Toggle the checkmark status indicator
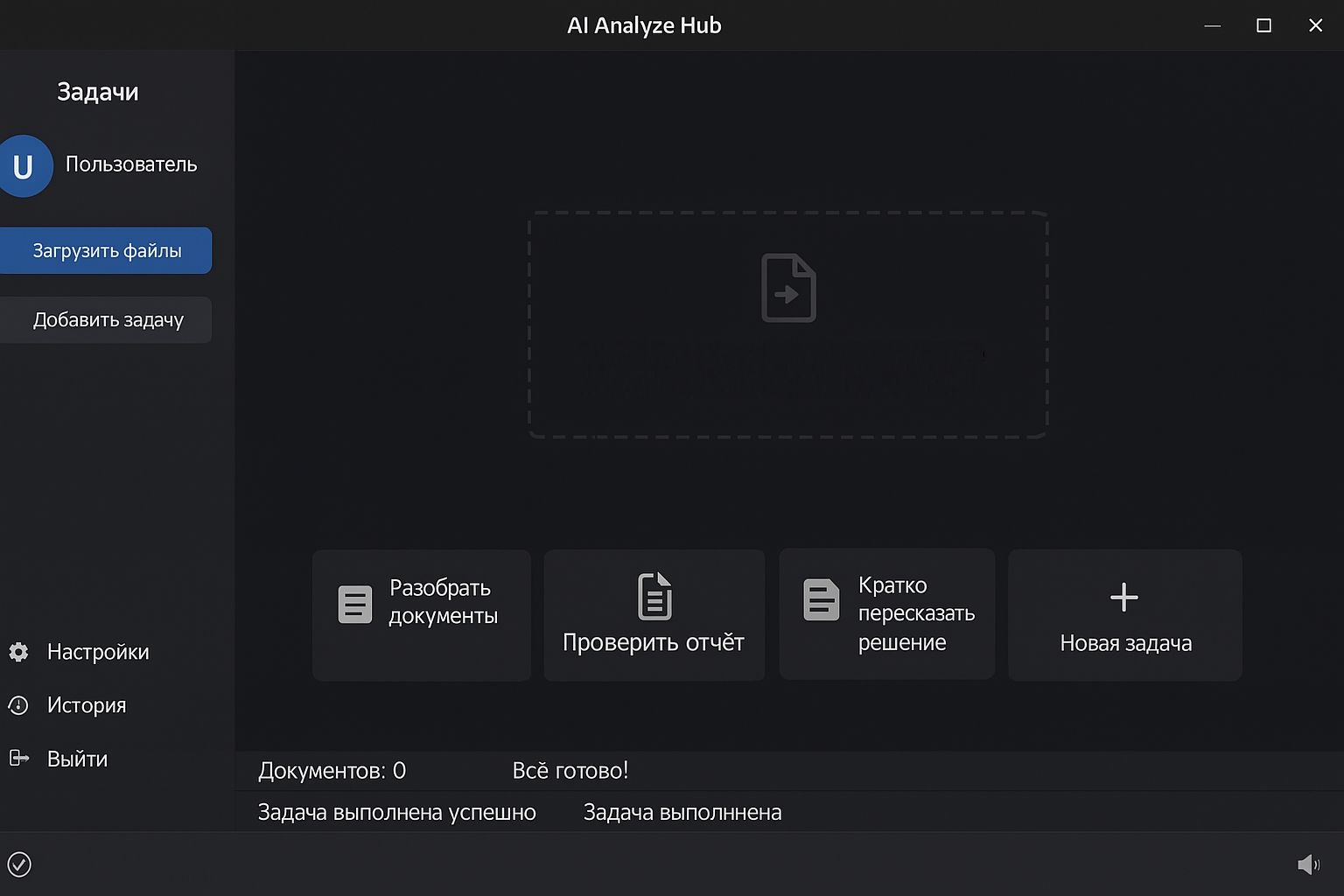Viewport: 1344px width, 896px height. click(18, 864)
